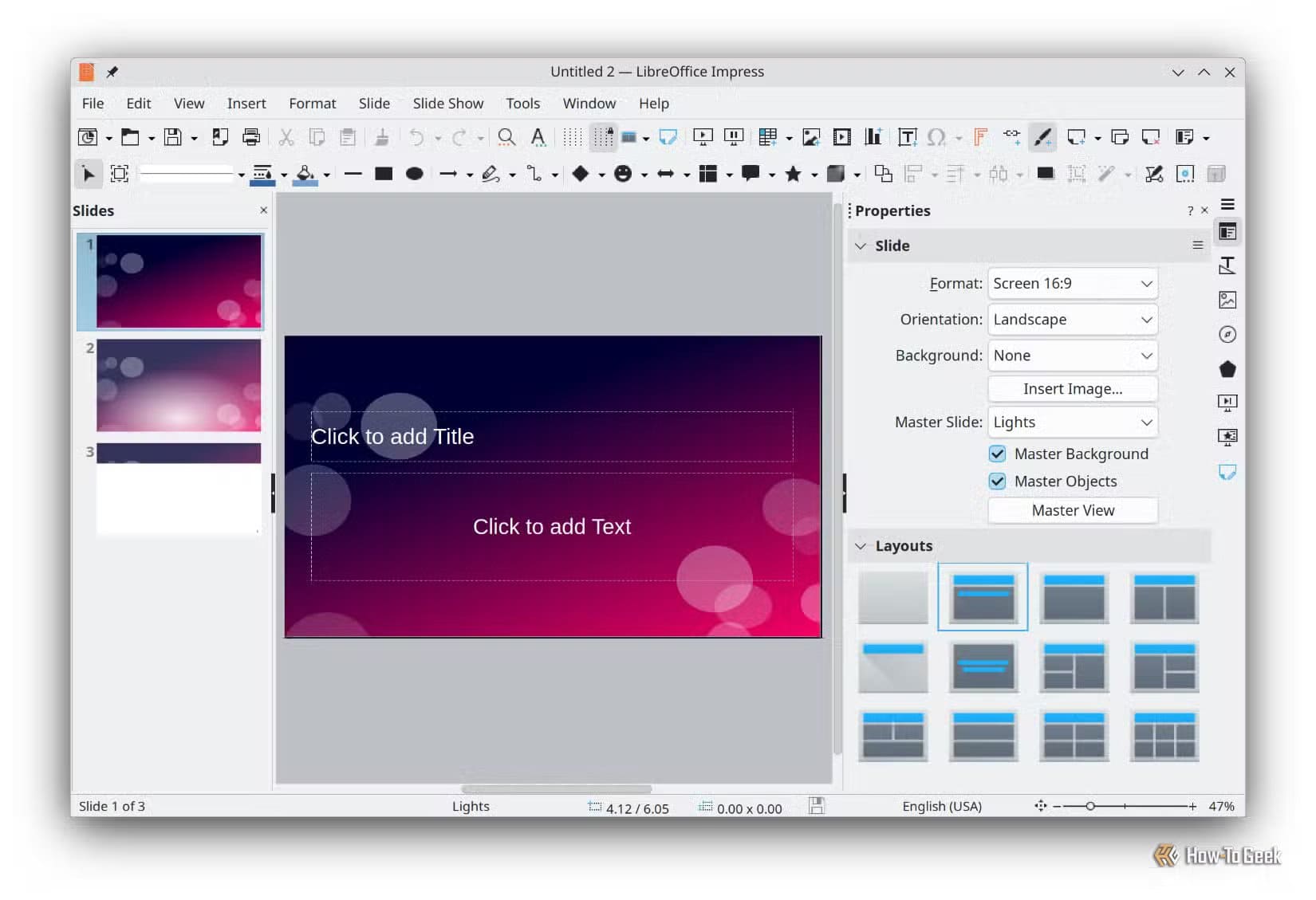Click the Spelling check icon
Screen dimensions: 1316x900
point(538,137)
